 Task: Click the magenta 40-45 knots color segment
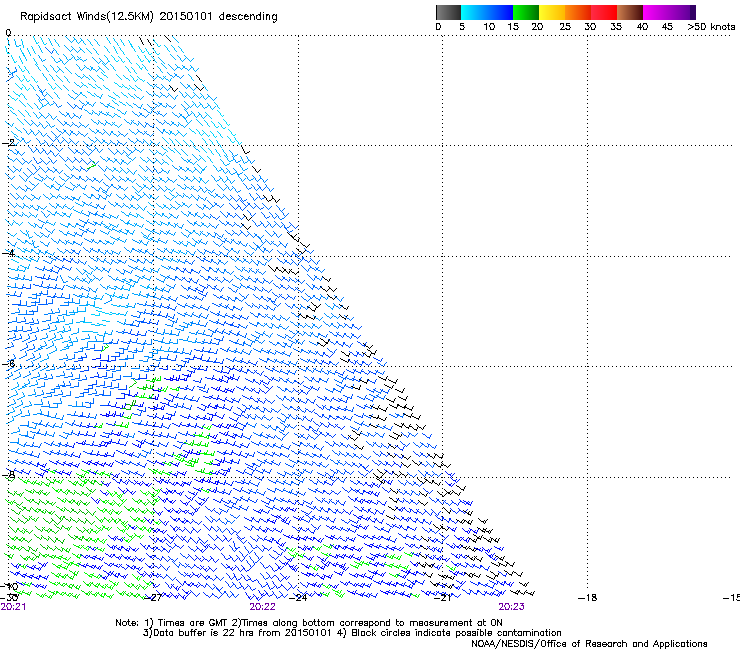click(656, 12)
